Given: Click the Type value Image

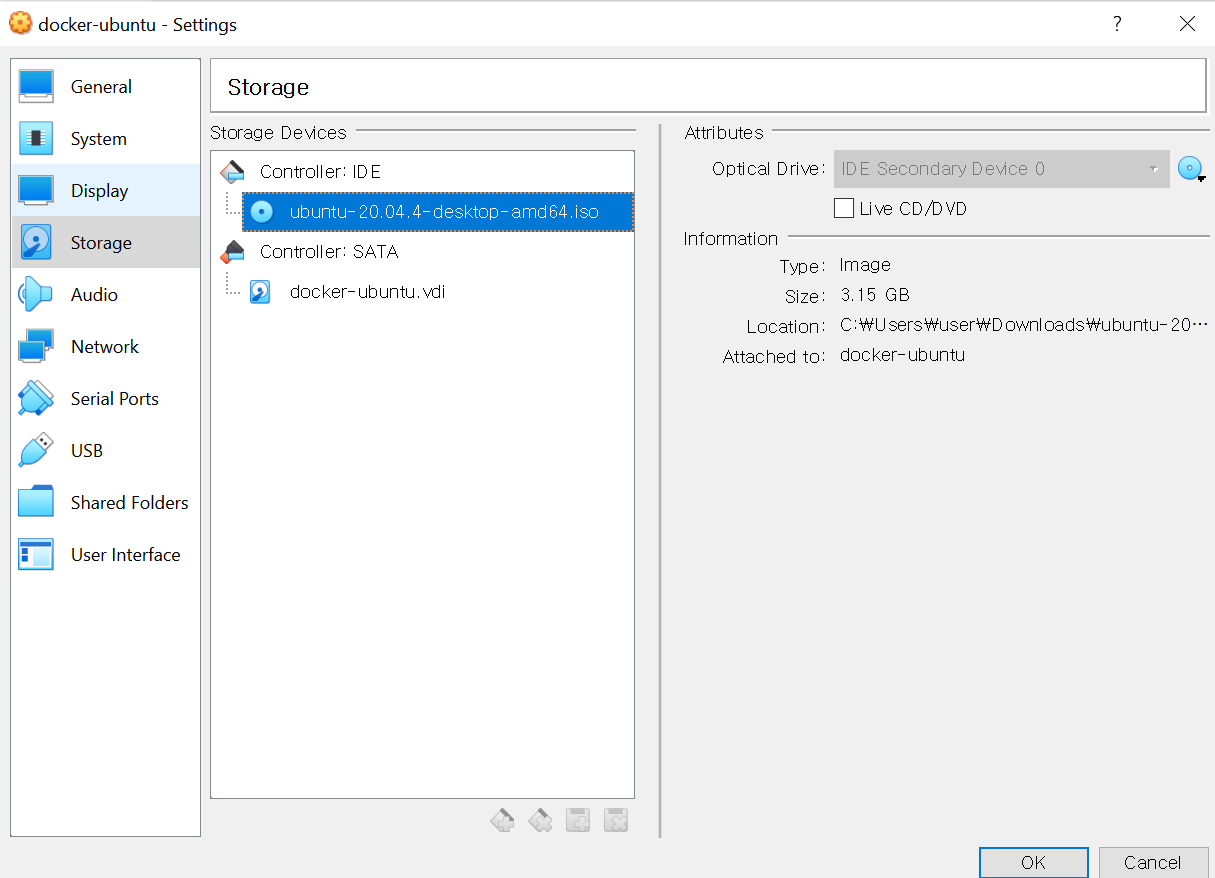Looking at the screenshot, I should [x=865, y=265].
